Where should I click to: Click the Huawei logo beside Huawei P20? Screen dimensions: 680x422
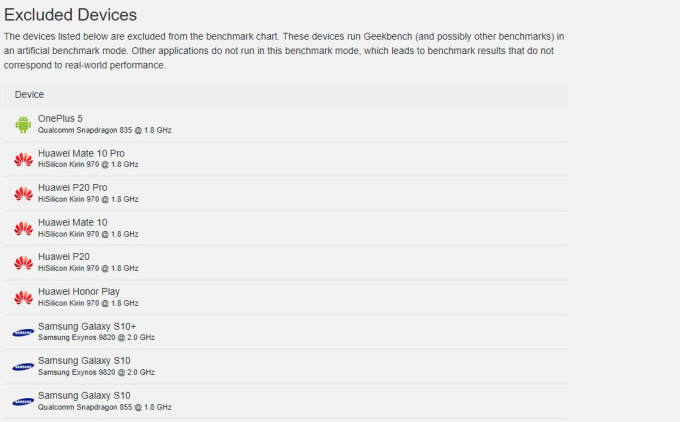coord(23,263)
